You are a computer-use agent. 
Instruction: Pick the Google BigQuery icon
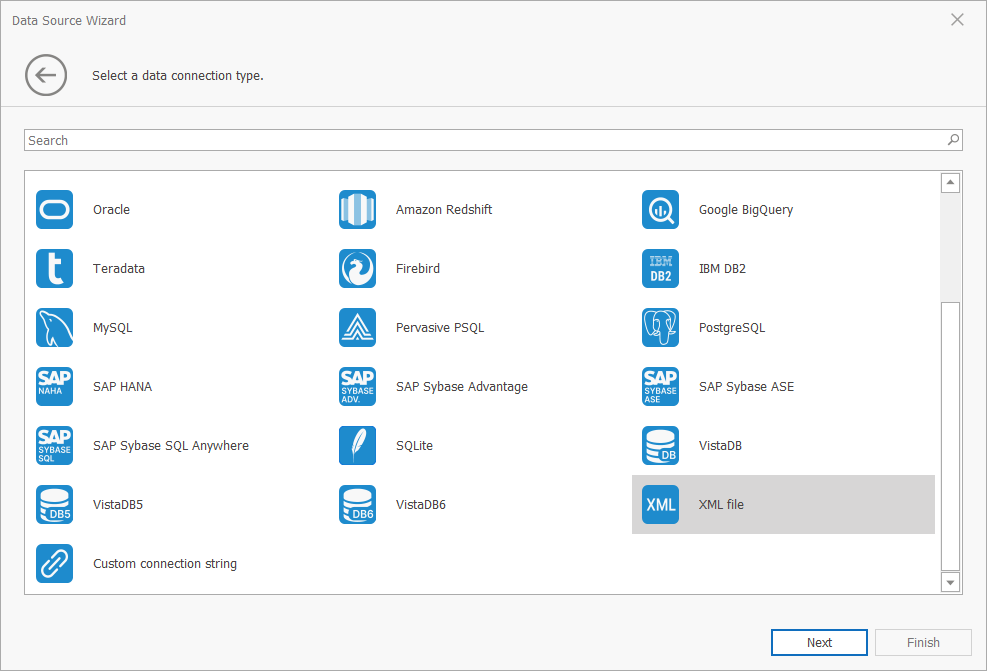660,210
